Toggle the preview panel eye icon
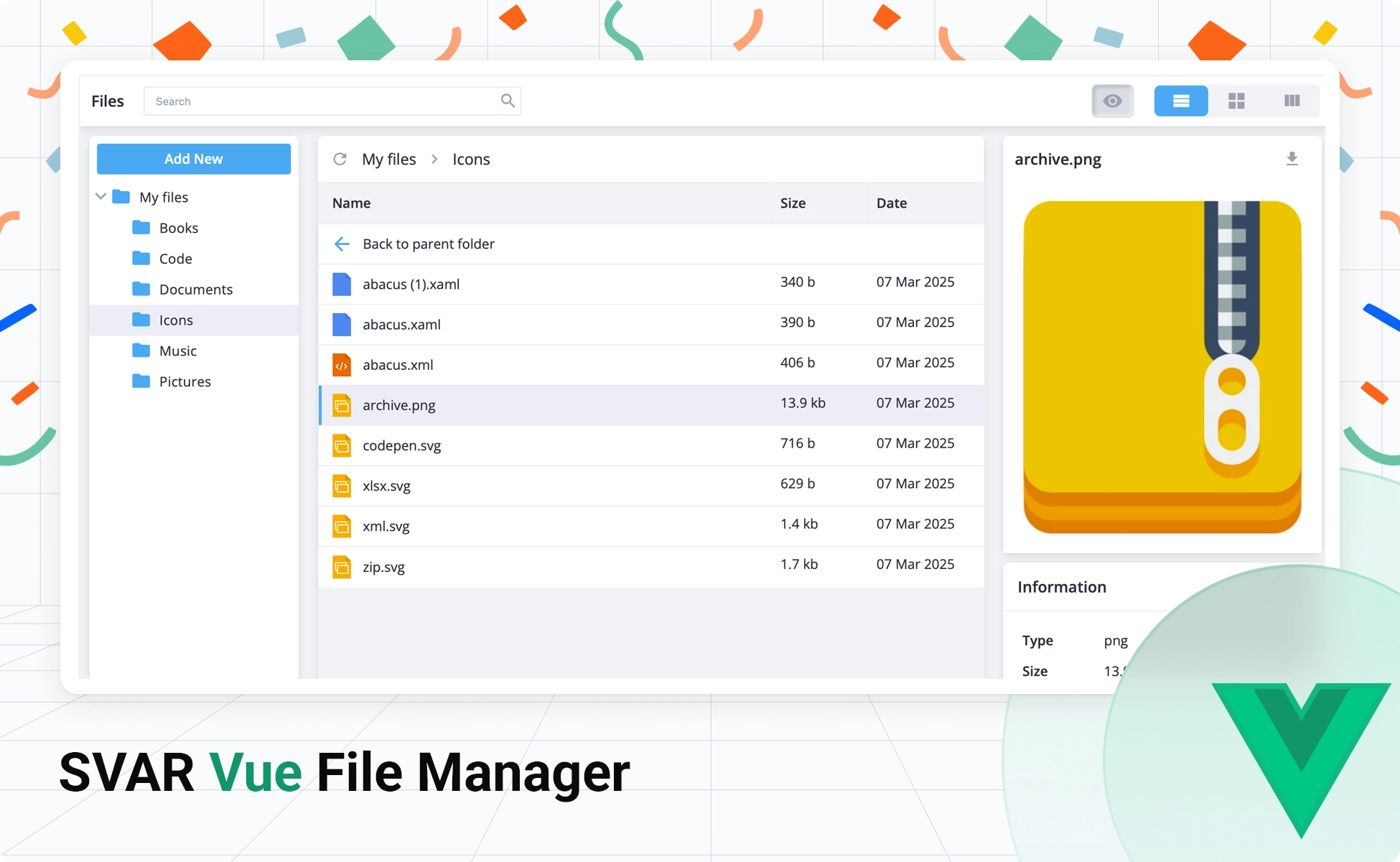Viewport: 1400px width, 862px height. (x=1112, y=101)
